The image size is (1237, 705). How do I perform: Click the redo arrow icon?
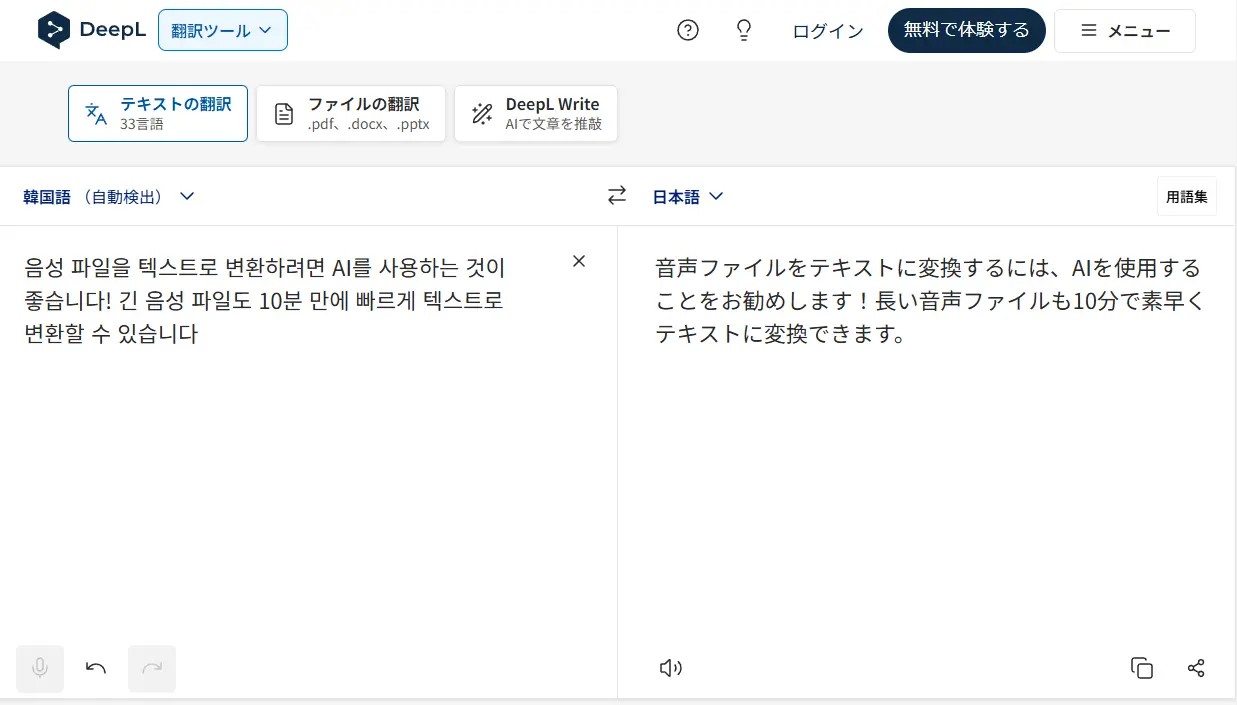coord(152,669)
